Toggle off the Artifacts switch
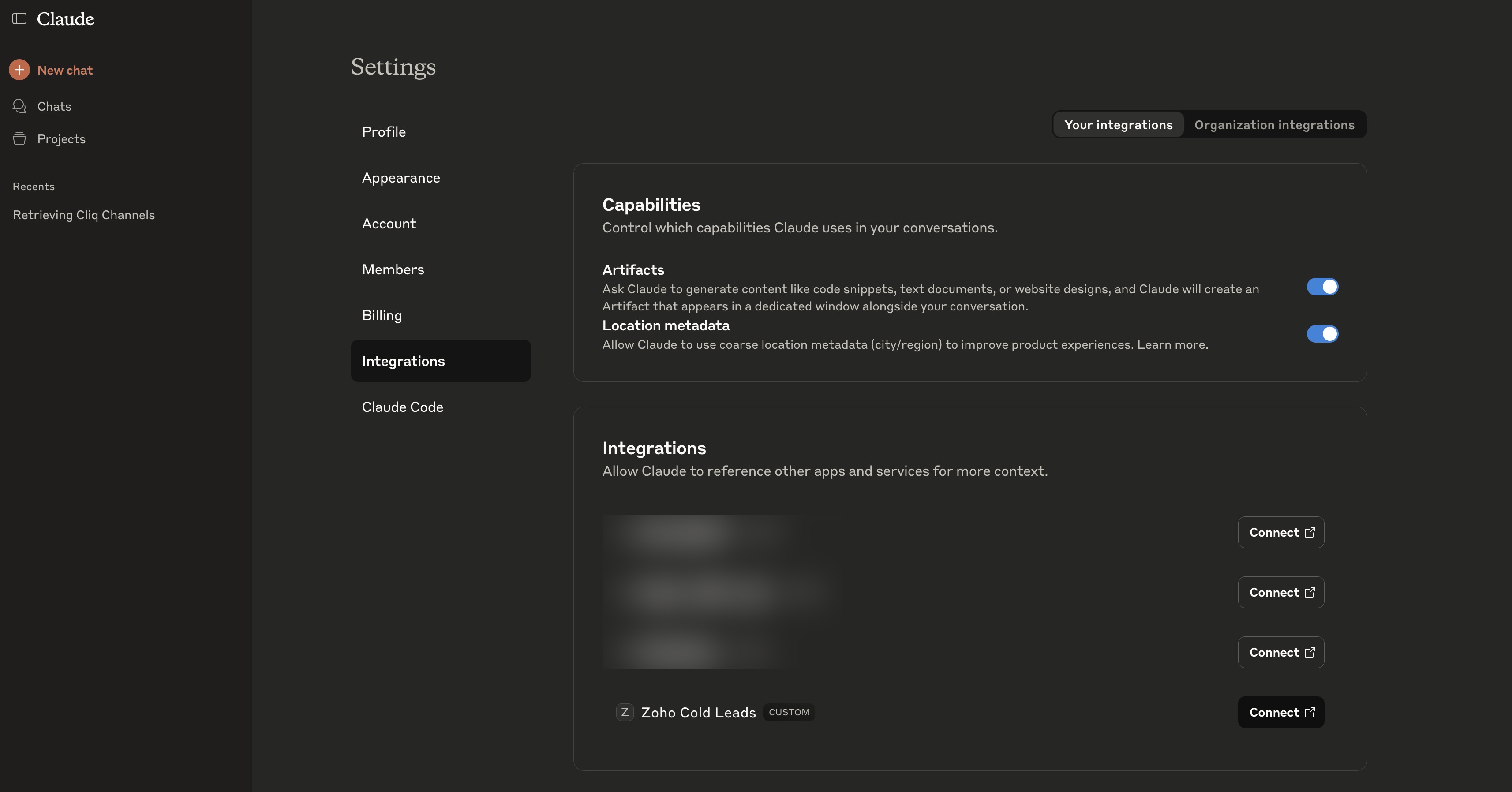The width and height of the screenshot is (1512, 792). point(1322,287)
